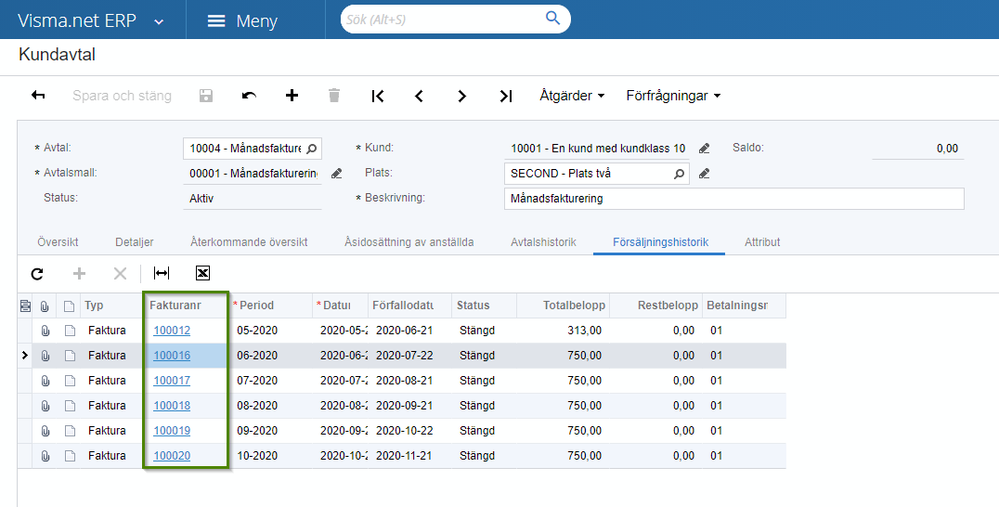The width and height of the screenshot is (999, 507).
Task: Open the note icon for invoice 100017
Action: click(x=69, y=381)
